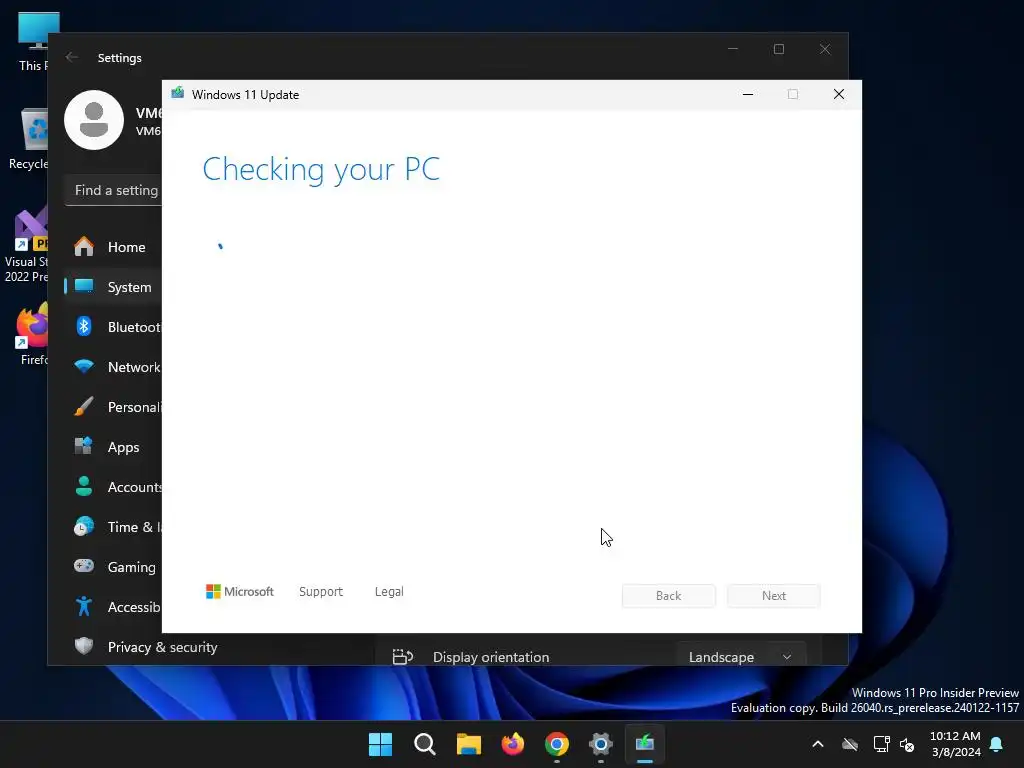
Task: Go back using Settings back arrow
Action: [72, 57]
